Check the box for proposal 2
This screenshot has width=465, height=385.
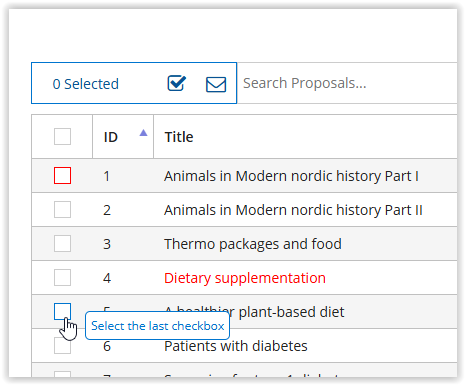pyautogui.click(x=62, y=209)
